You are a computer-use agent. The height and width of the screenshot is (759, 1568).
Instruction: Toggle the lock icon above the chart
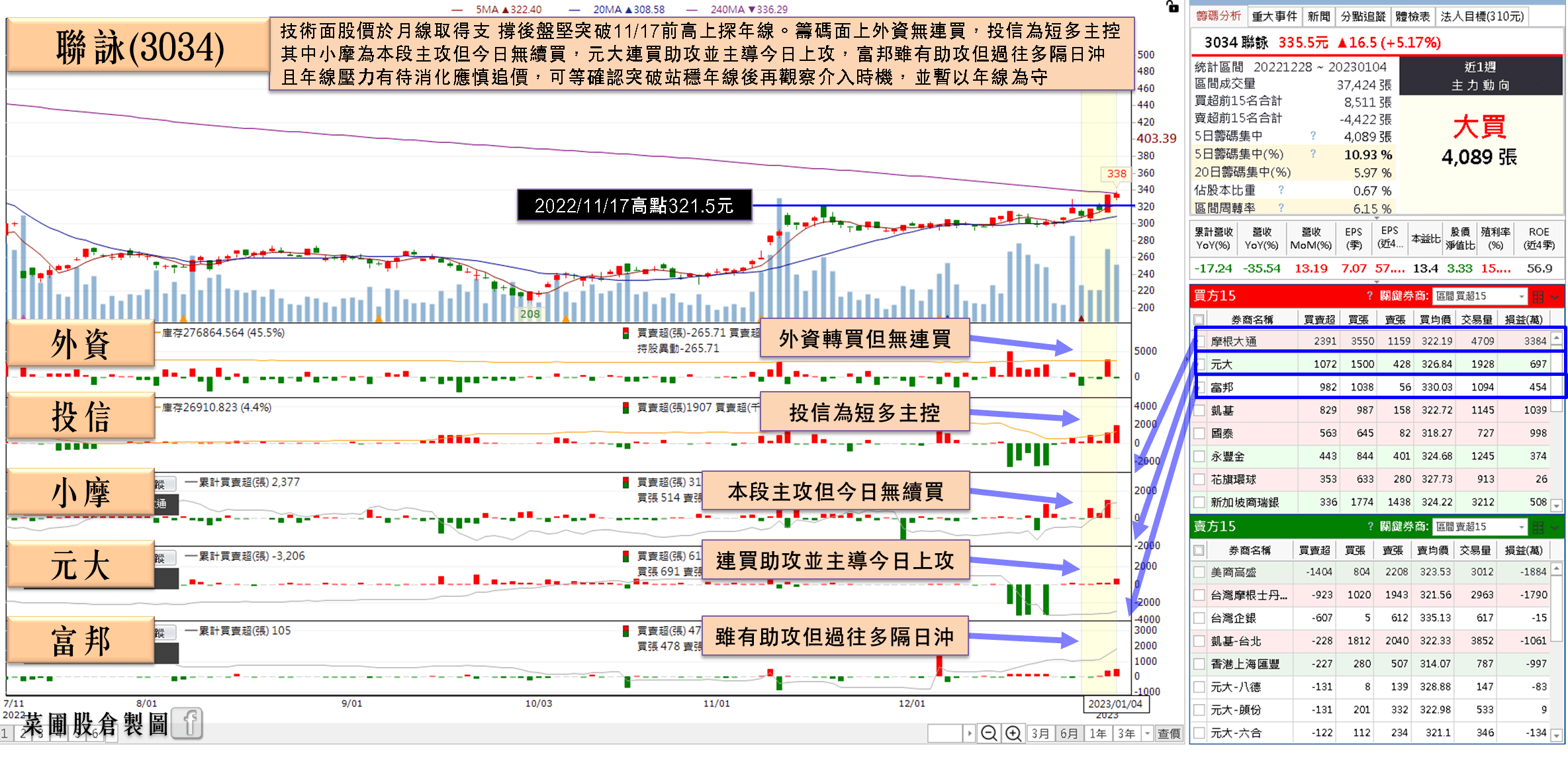point(1172,7)
